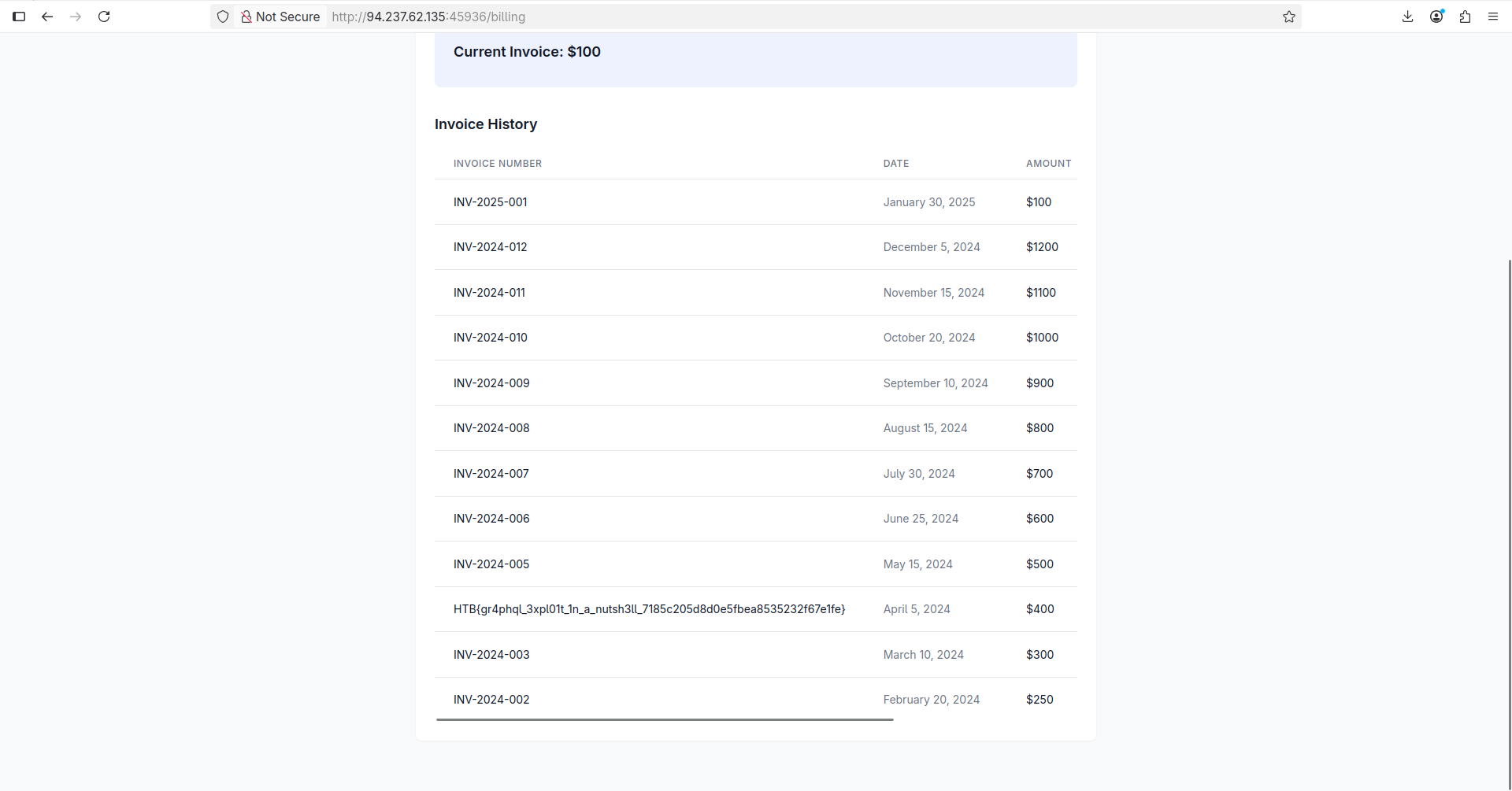Viewport: 1512px width, 791px height.
Task: Select invoice INV-2024-006
Action: (x=491, y=519)
